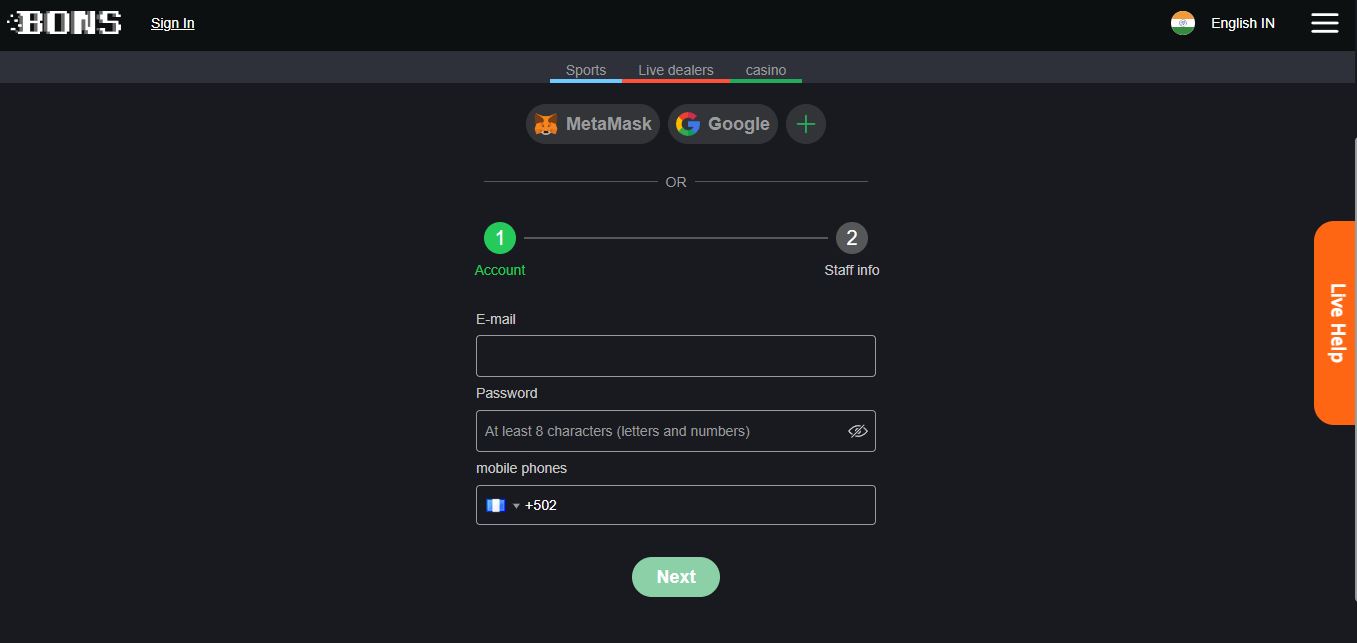Click the step 1 Account circle
This screenshot has width=1357, height=643.
[500, 238]
